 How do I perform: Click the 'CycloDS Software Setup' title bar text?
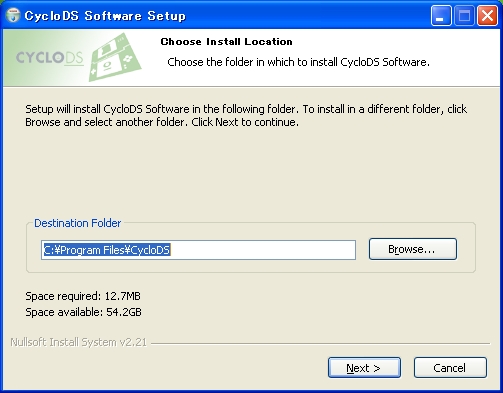click(x=105, y=16)
